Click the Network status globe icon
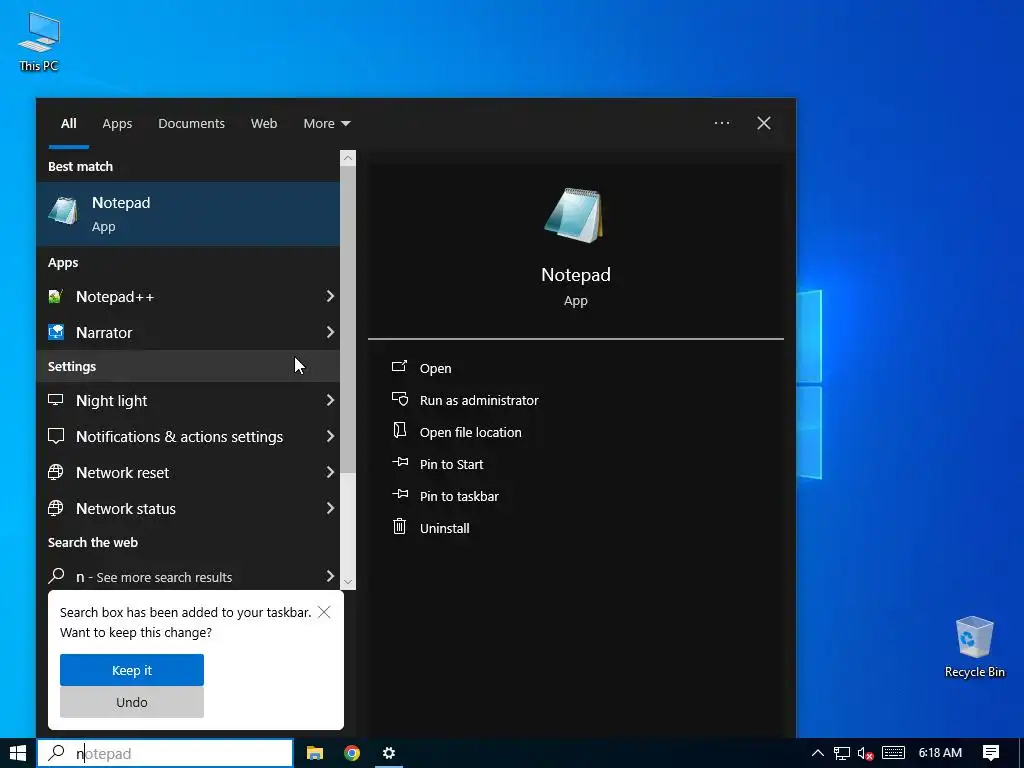The width and height of the screenshot is (1024, 768). tap(56, 507)
